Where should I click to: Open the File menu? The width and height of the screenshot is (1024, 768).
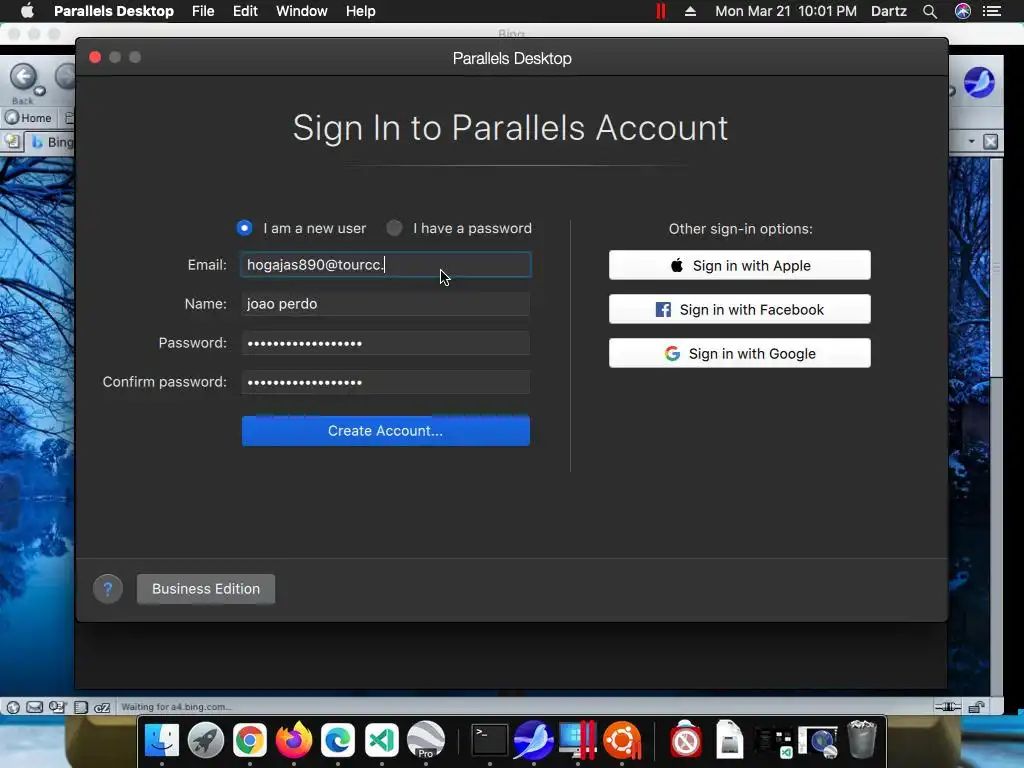click(203, 11)
